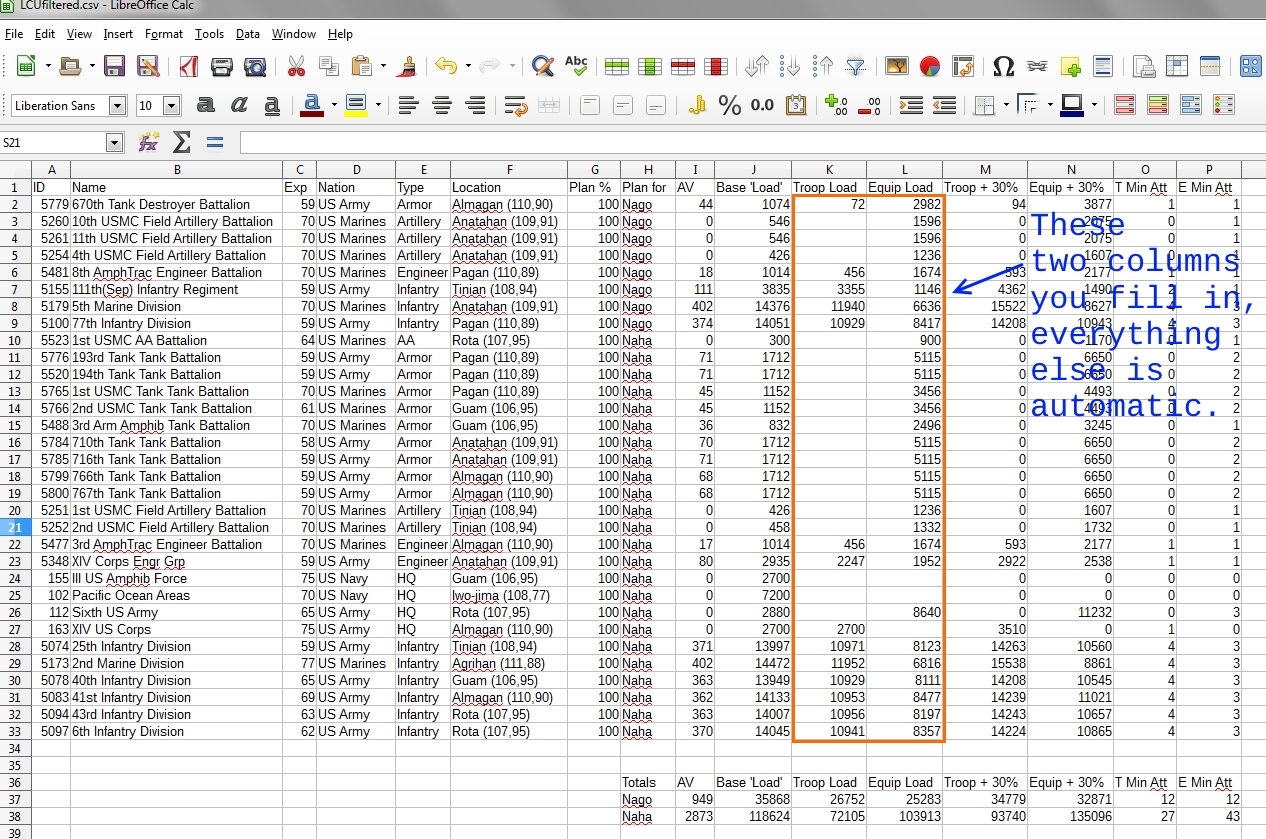Open the Liberation Sans font dropdown
1266x839 pixels.
point(118,106)
